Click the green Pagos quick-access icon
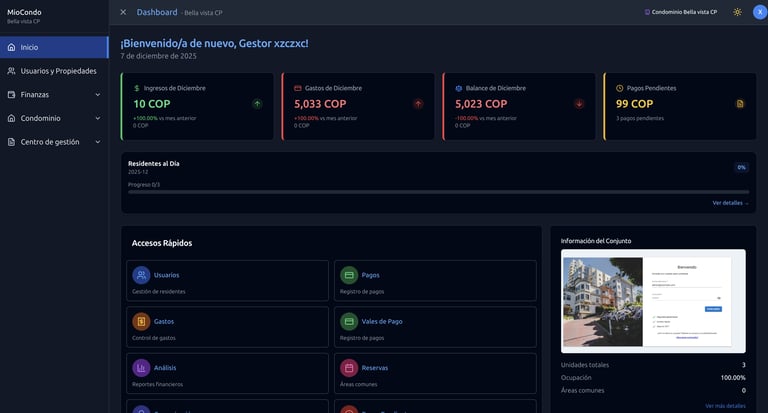Viewport: 768px width, 413px height. 349,275
